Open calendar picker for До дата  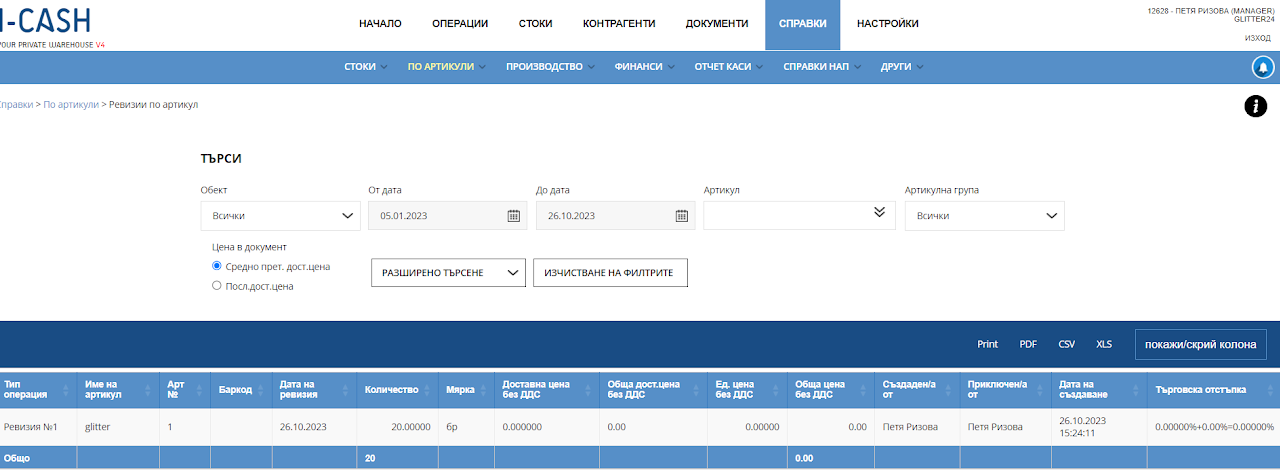(x=681, y=216)
